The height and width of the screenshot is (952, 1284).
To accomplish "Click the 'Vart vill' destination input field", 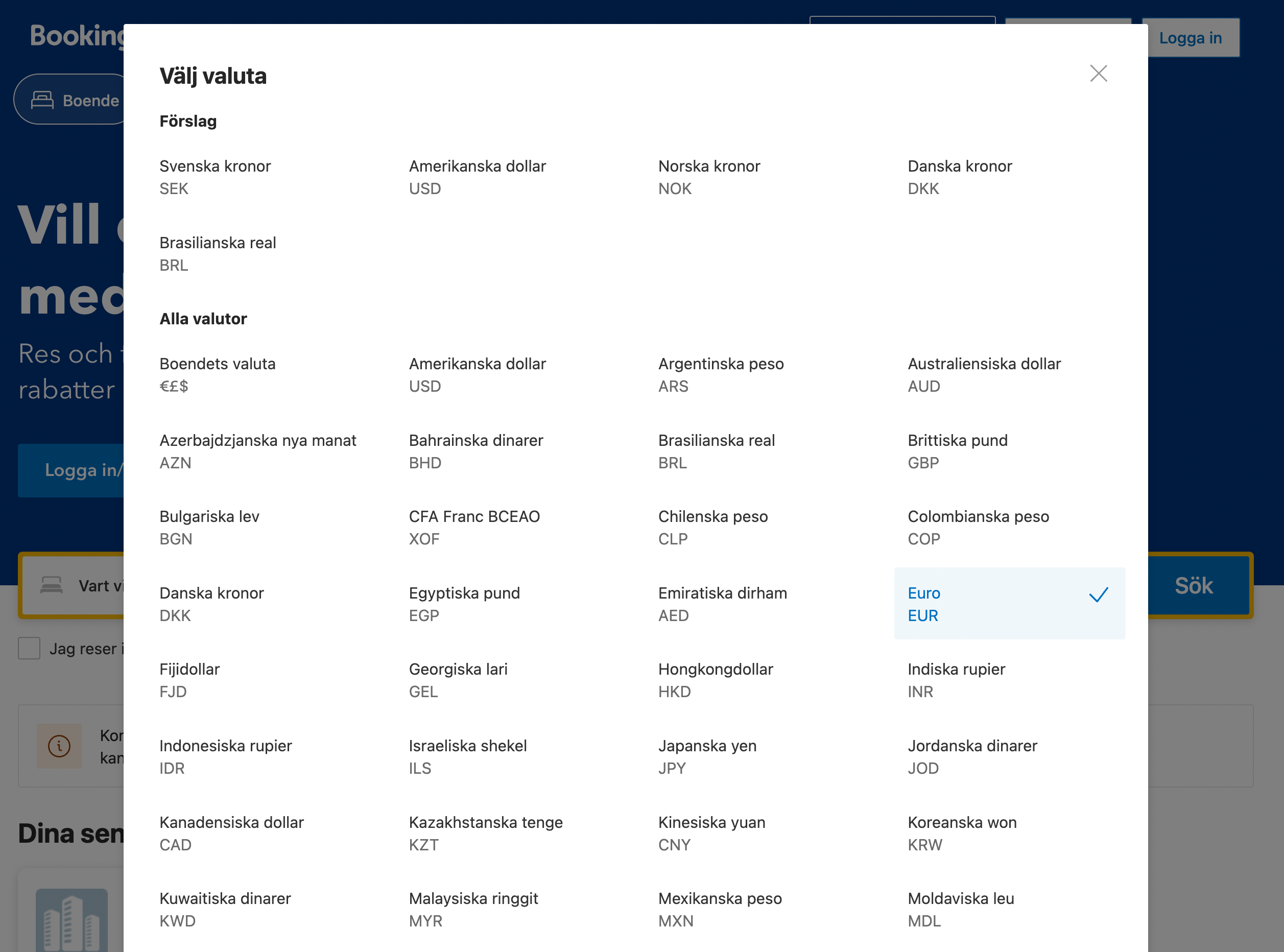I will (x=101, y=585).
